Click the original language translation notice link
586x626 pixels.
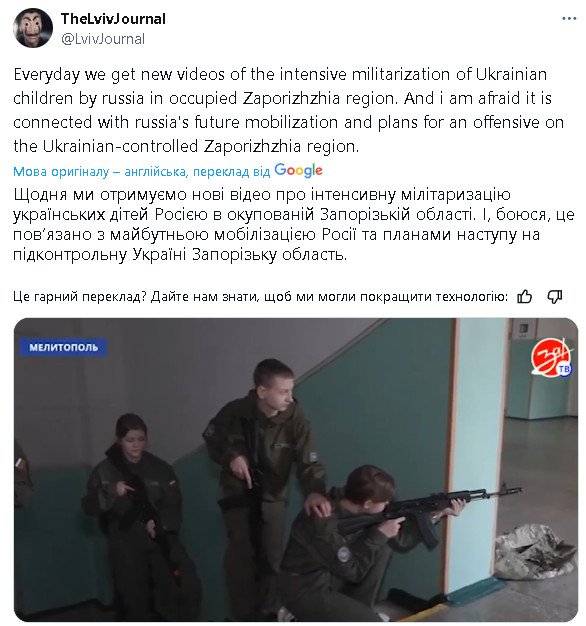coord(141,172)
